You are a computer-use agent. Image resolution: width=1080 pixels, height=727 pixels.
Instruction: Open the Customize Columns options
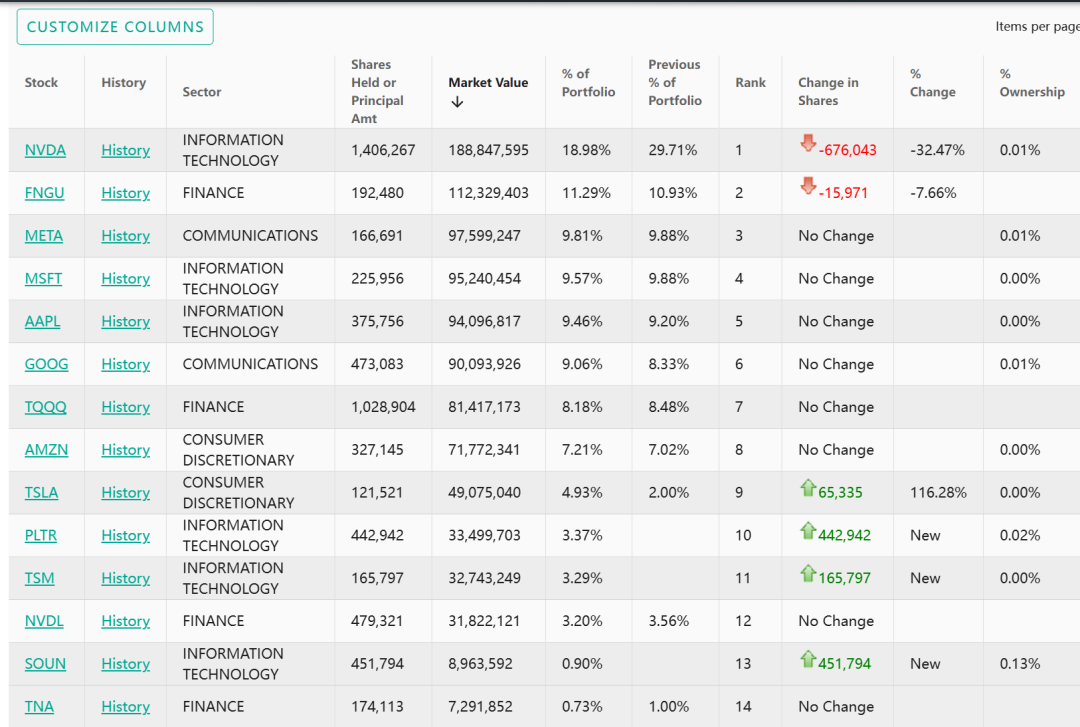click(115, 27)
